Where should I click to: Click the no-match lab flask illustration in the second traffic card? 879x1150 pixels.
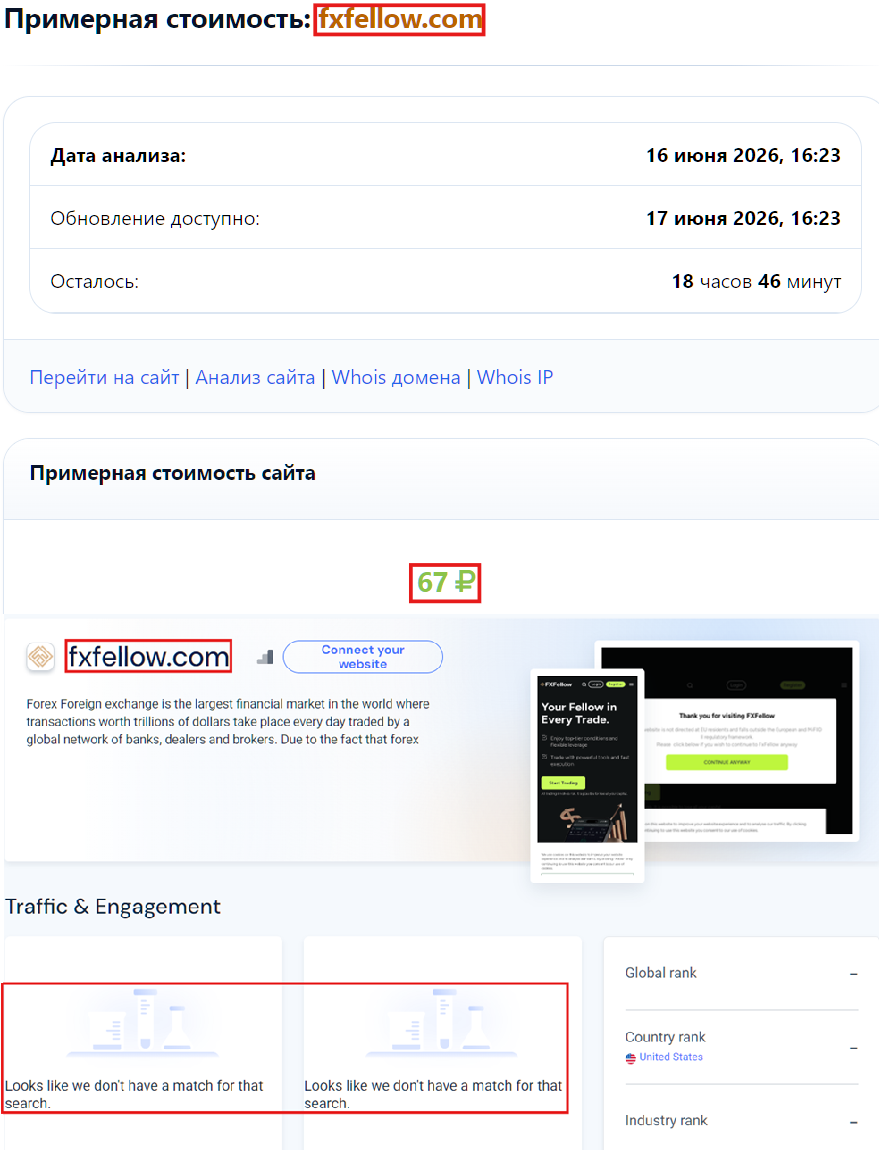click(442, 1022)
